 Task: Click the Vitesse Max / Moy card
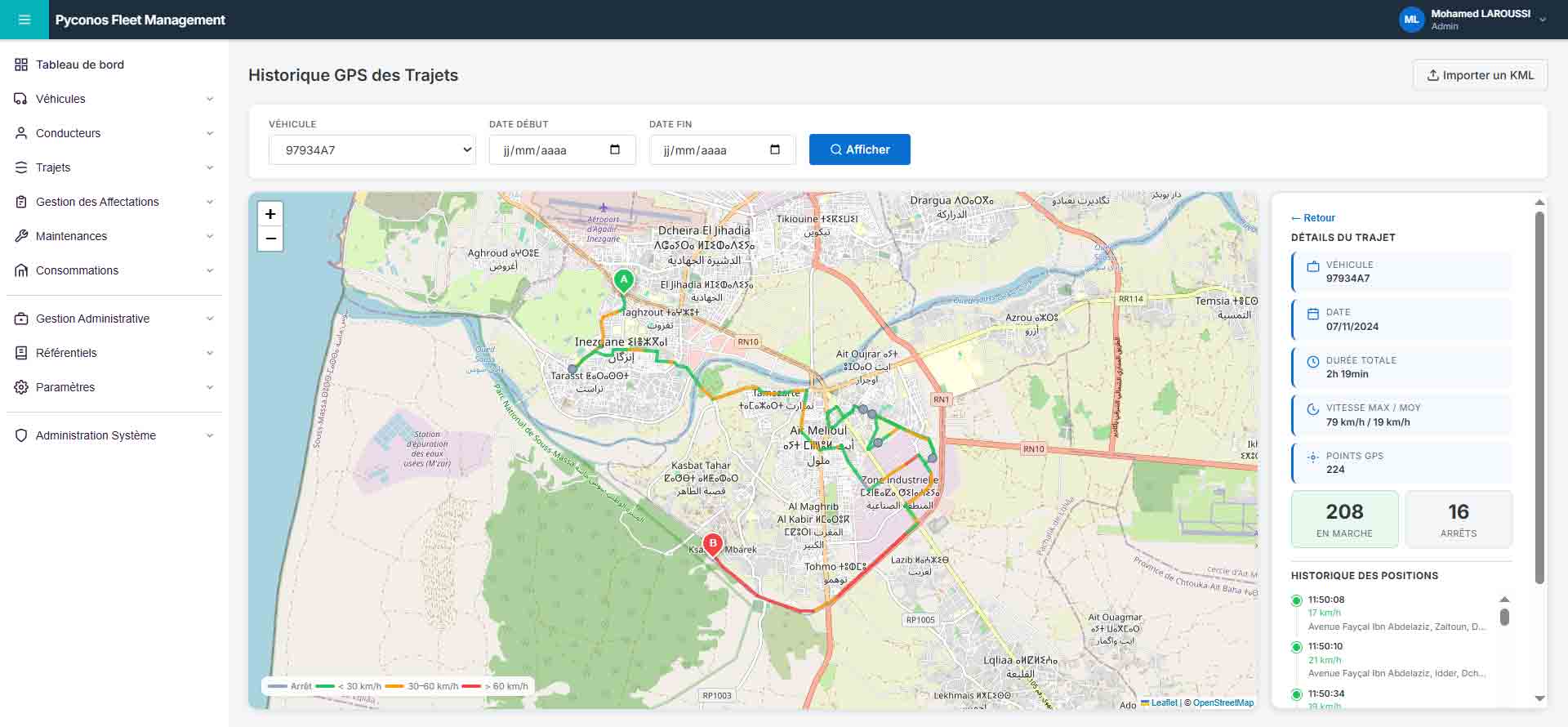[1401, 415]
